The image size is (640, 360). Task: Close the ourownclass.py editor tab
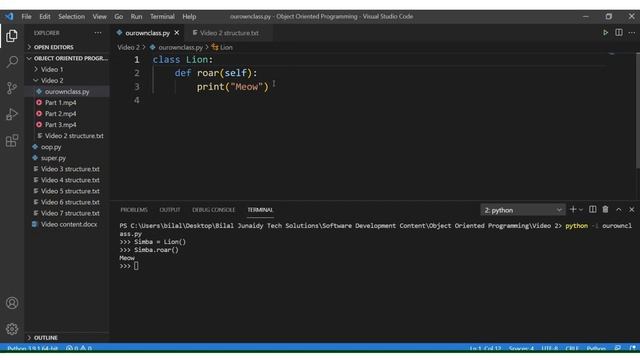click(x=177, y=33)
